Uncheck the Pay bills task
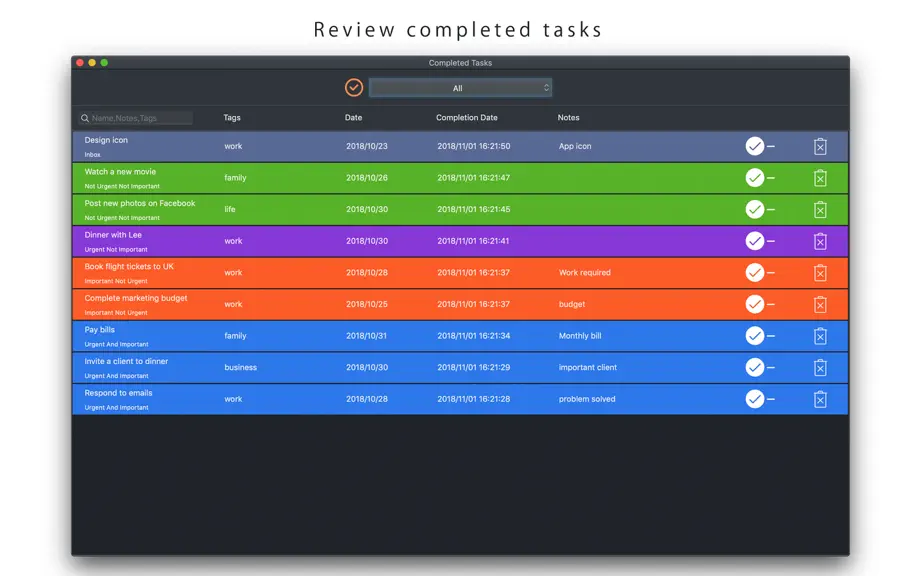This screenshot has height=576, width=922. click(x=755, y=336)
